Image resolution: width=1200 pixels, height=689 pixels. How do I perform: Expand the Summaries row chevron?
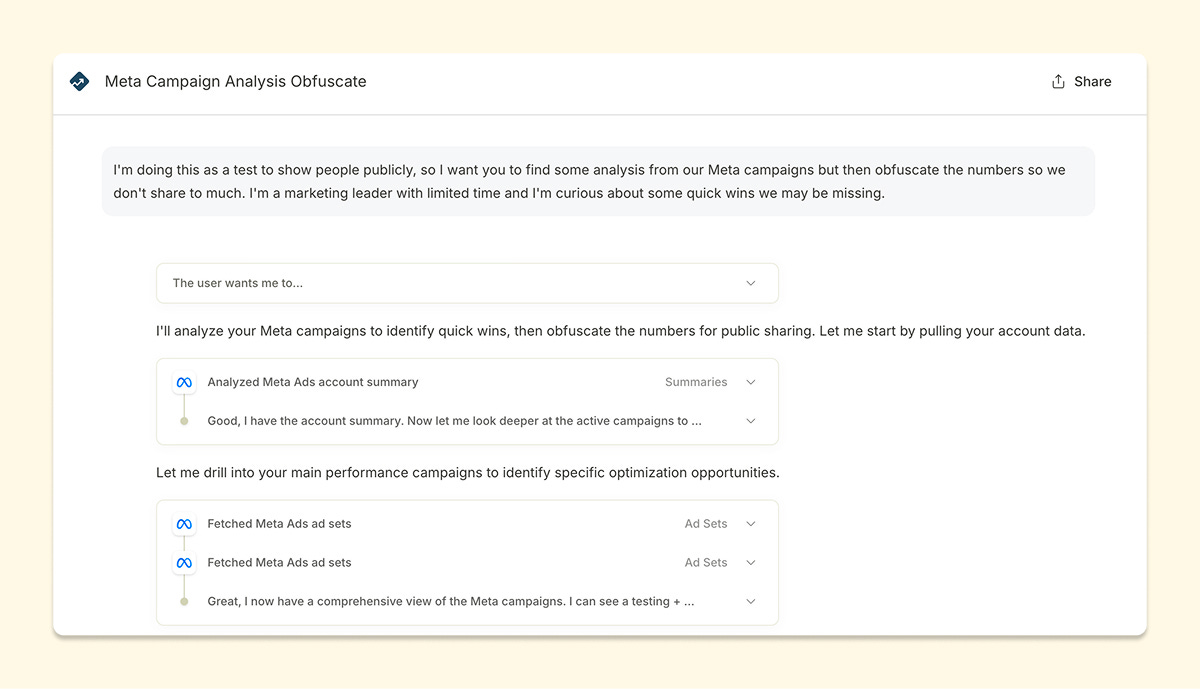pos(751,382)
